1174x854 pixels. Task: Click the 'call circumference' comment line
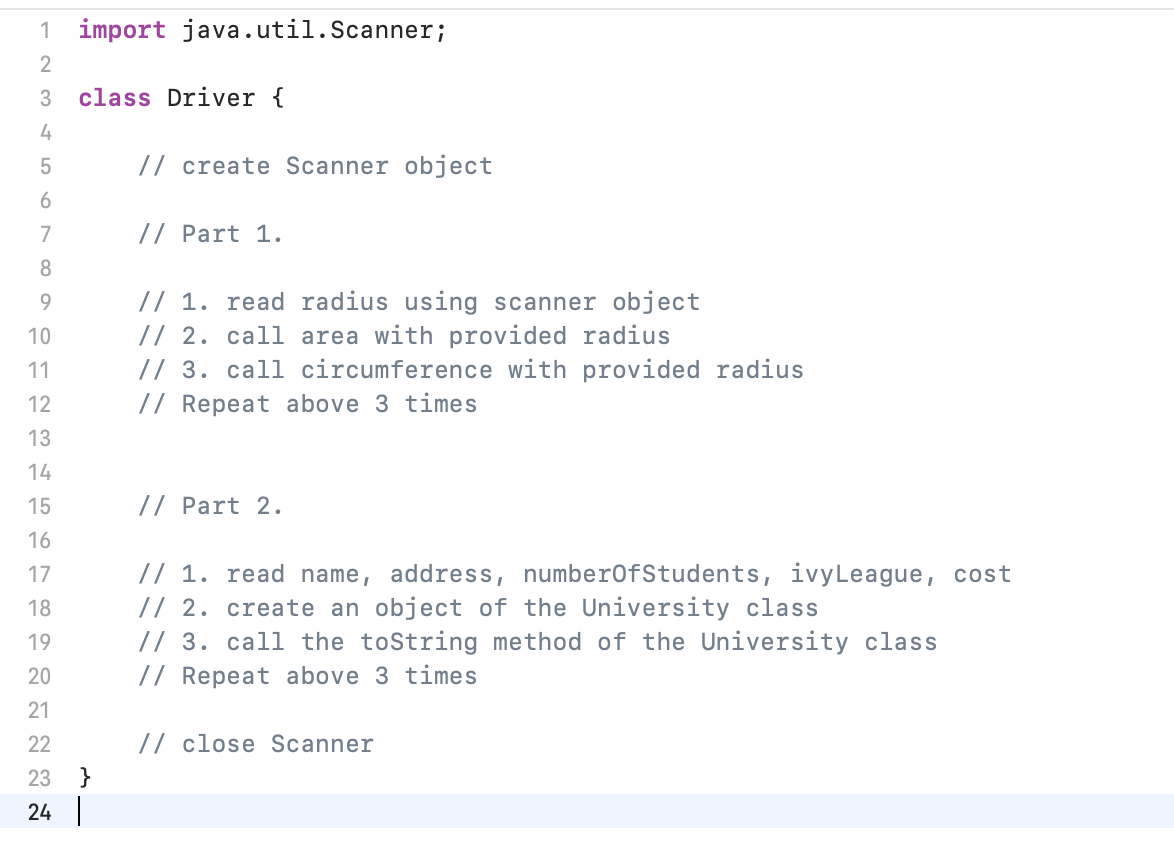(x=470, y=370)
